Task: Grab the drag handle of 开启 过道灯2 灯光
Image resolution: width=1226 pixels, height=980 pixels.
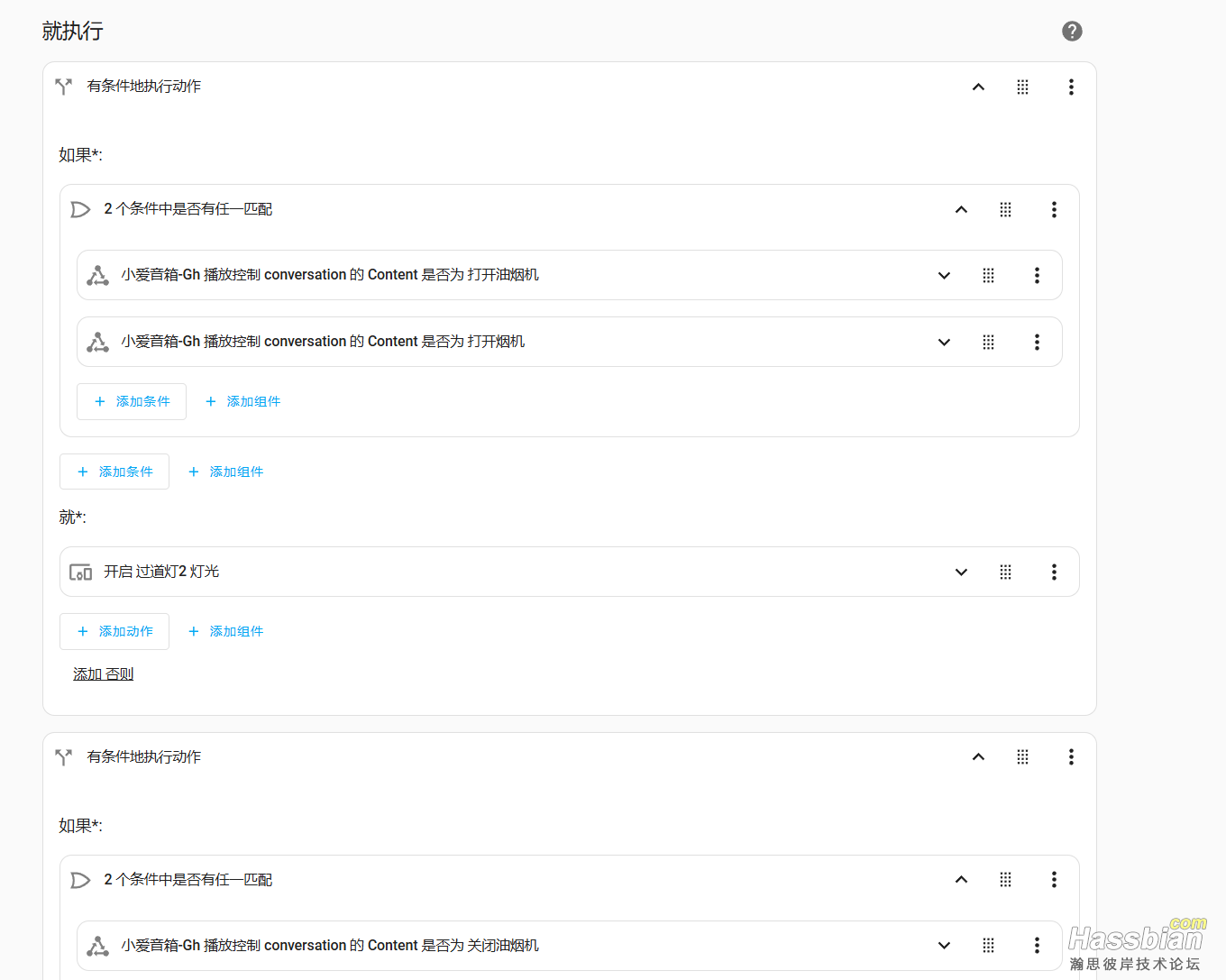Action: tap(1005, 572)
